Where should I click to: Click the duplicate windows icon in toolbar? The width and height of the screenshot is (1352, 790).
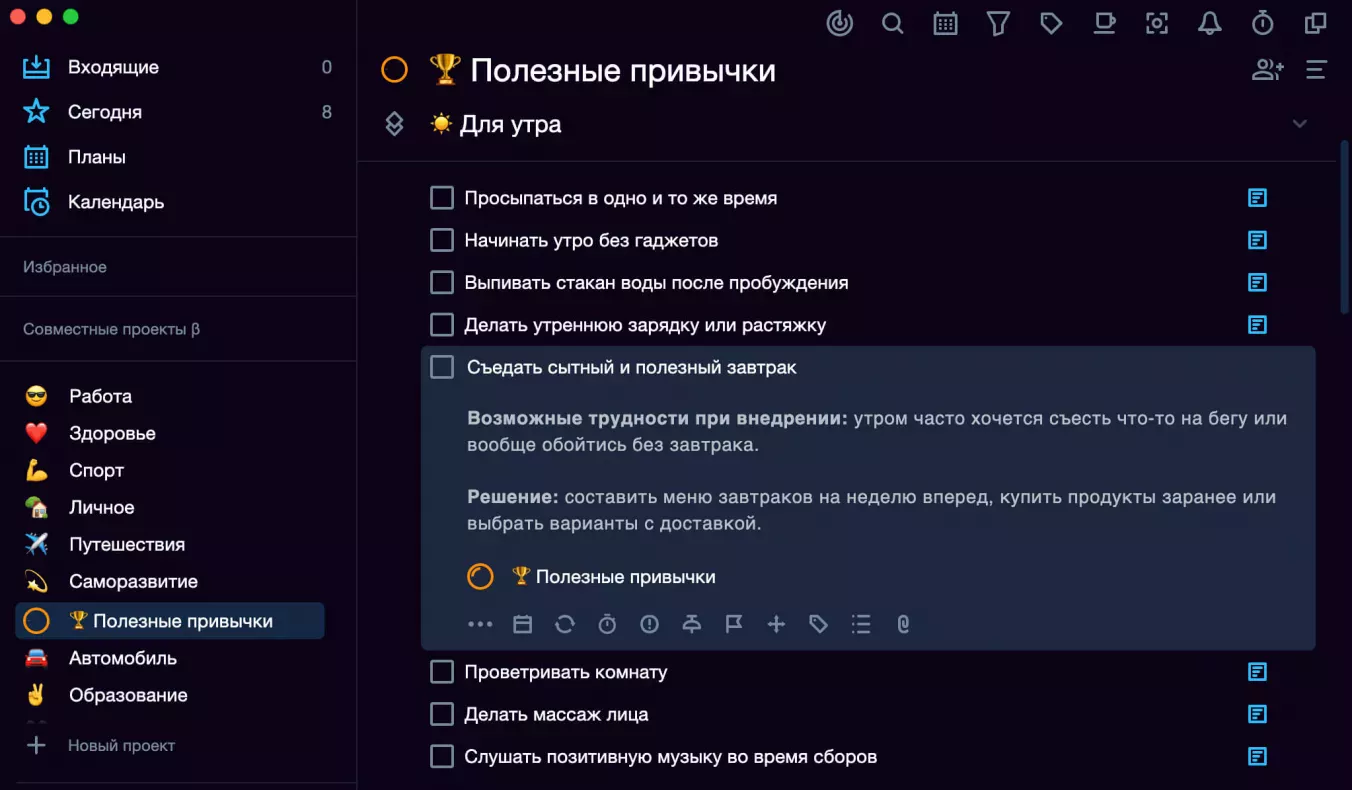[1316, 23]
